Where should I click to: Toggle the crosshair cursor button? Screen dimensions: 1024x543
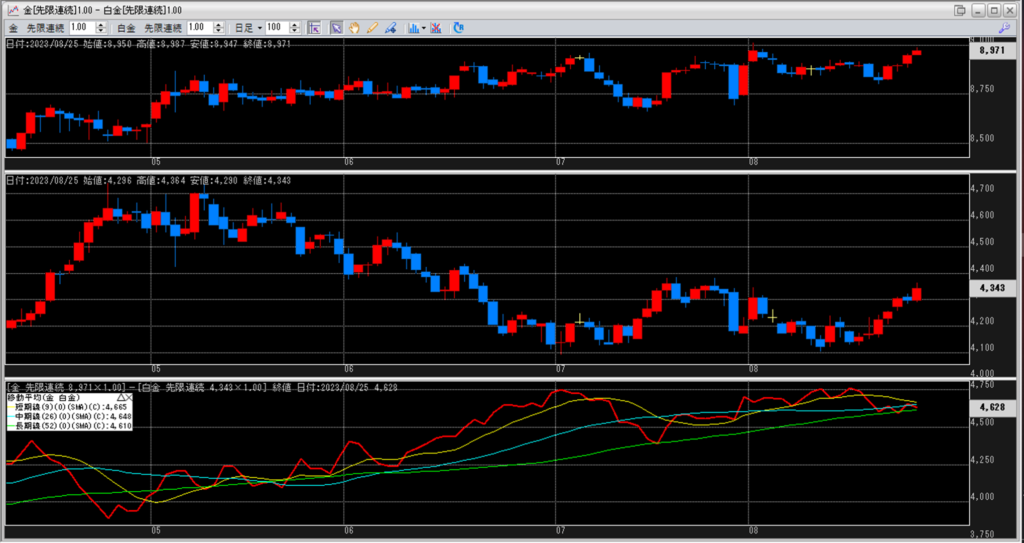[x=313, y=27]
